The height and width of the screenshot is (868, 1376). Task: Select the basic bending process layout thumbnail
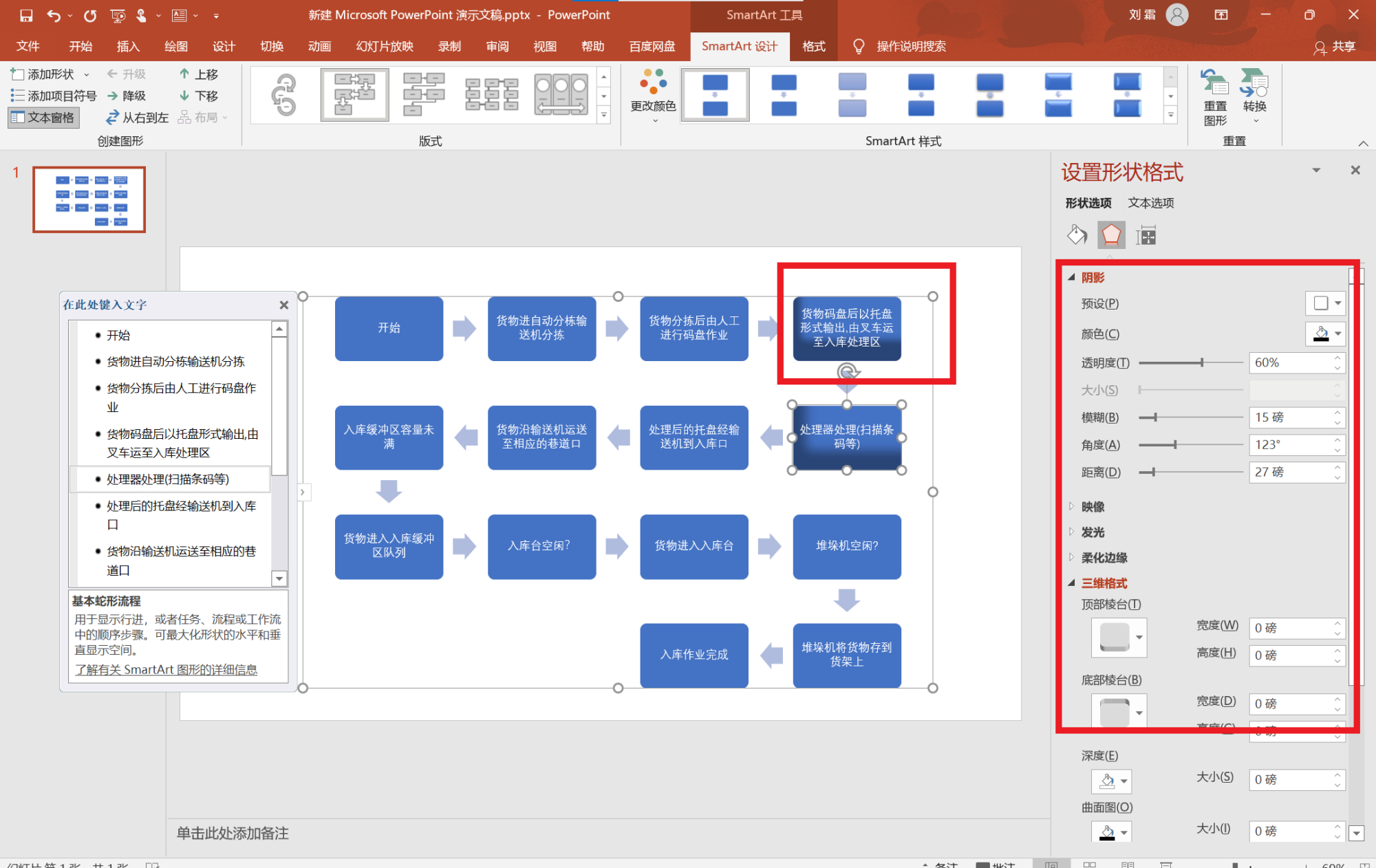click(354, 95)
